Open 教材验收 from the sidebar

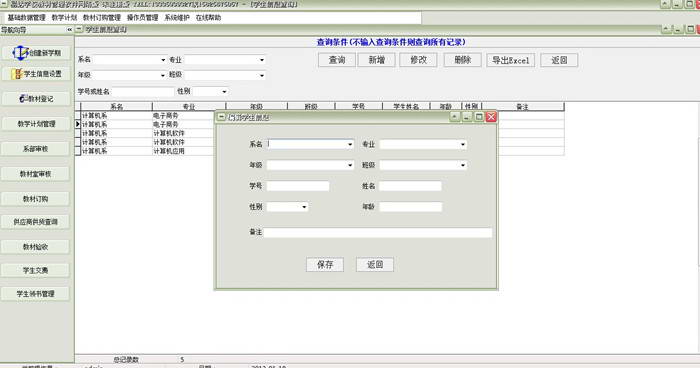pos(36,247)
